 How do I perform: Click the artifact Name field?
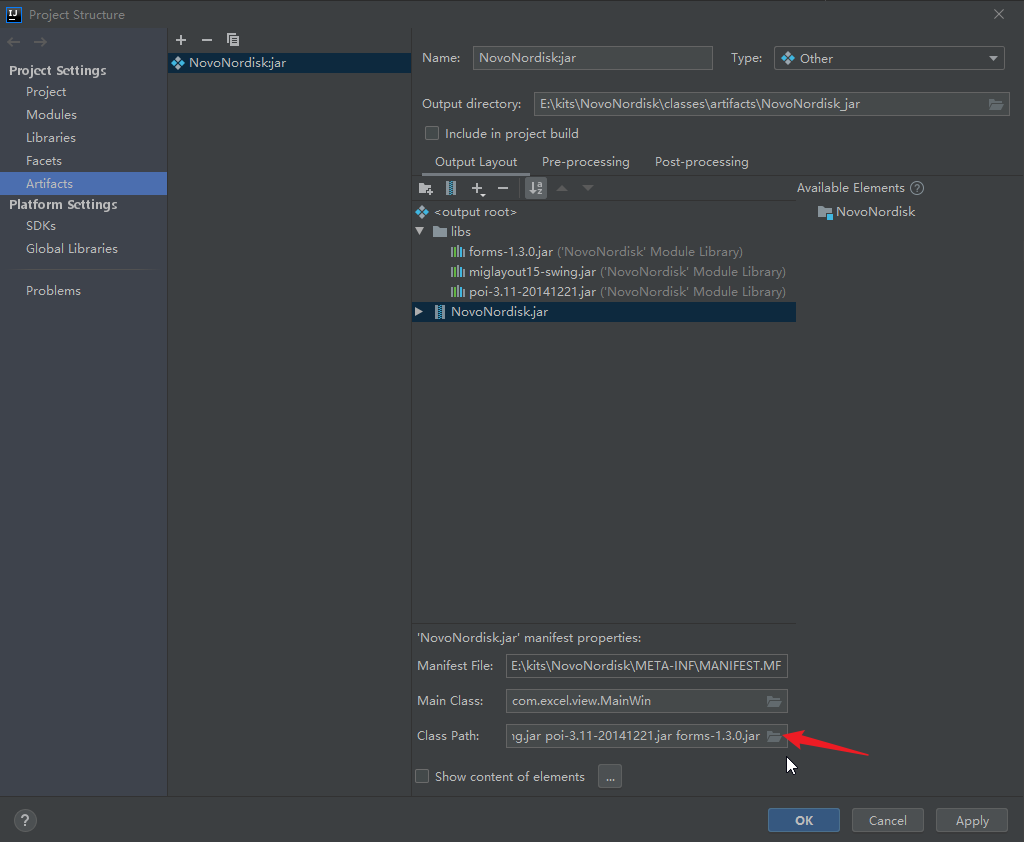pos(592,57)
